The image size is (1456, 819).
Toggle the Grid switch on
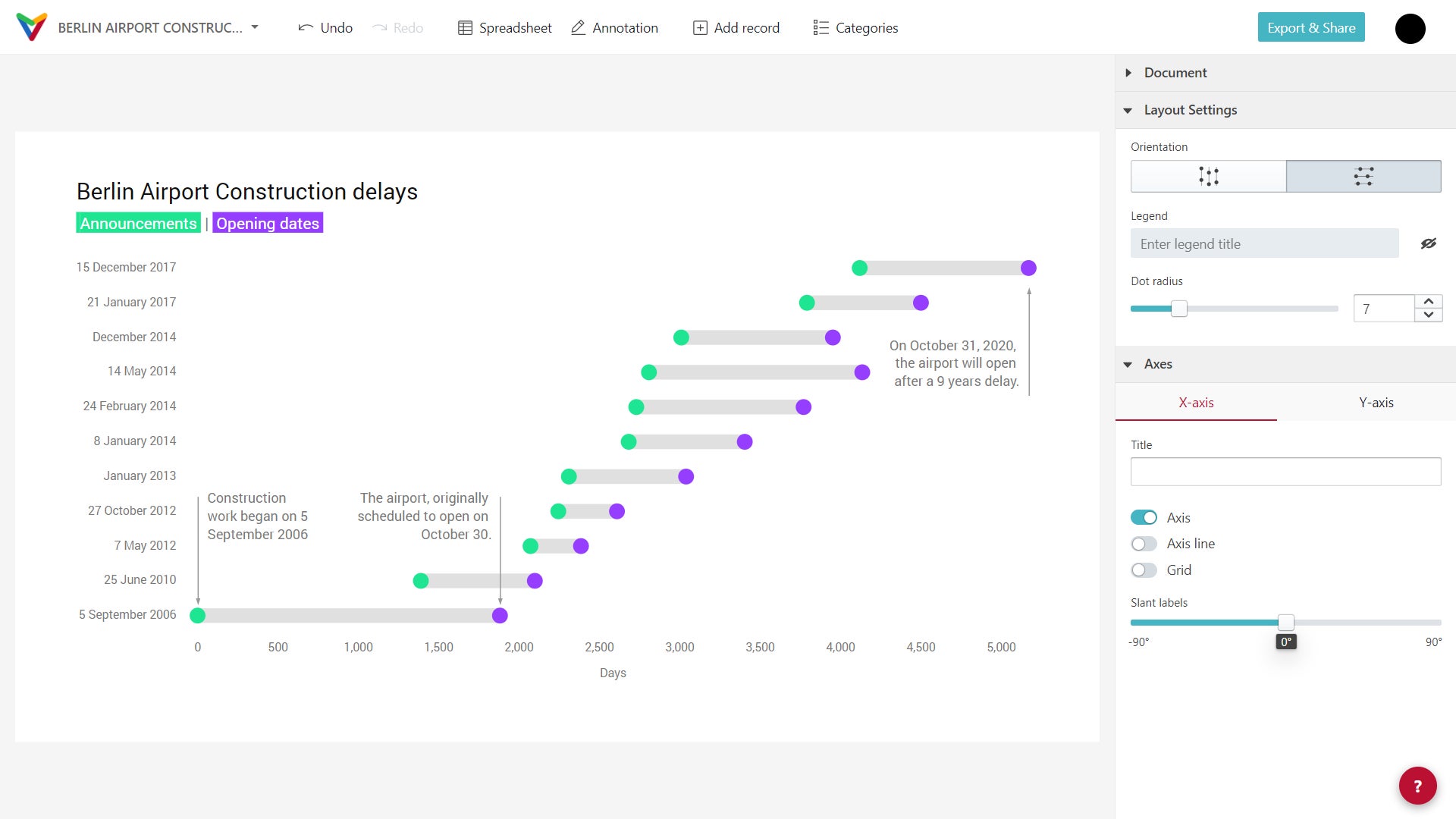click(x=1143, y=570)
